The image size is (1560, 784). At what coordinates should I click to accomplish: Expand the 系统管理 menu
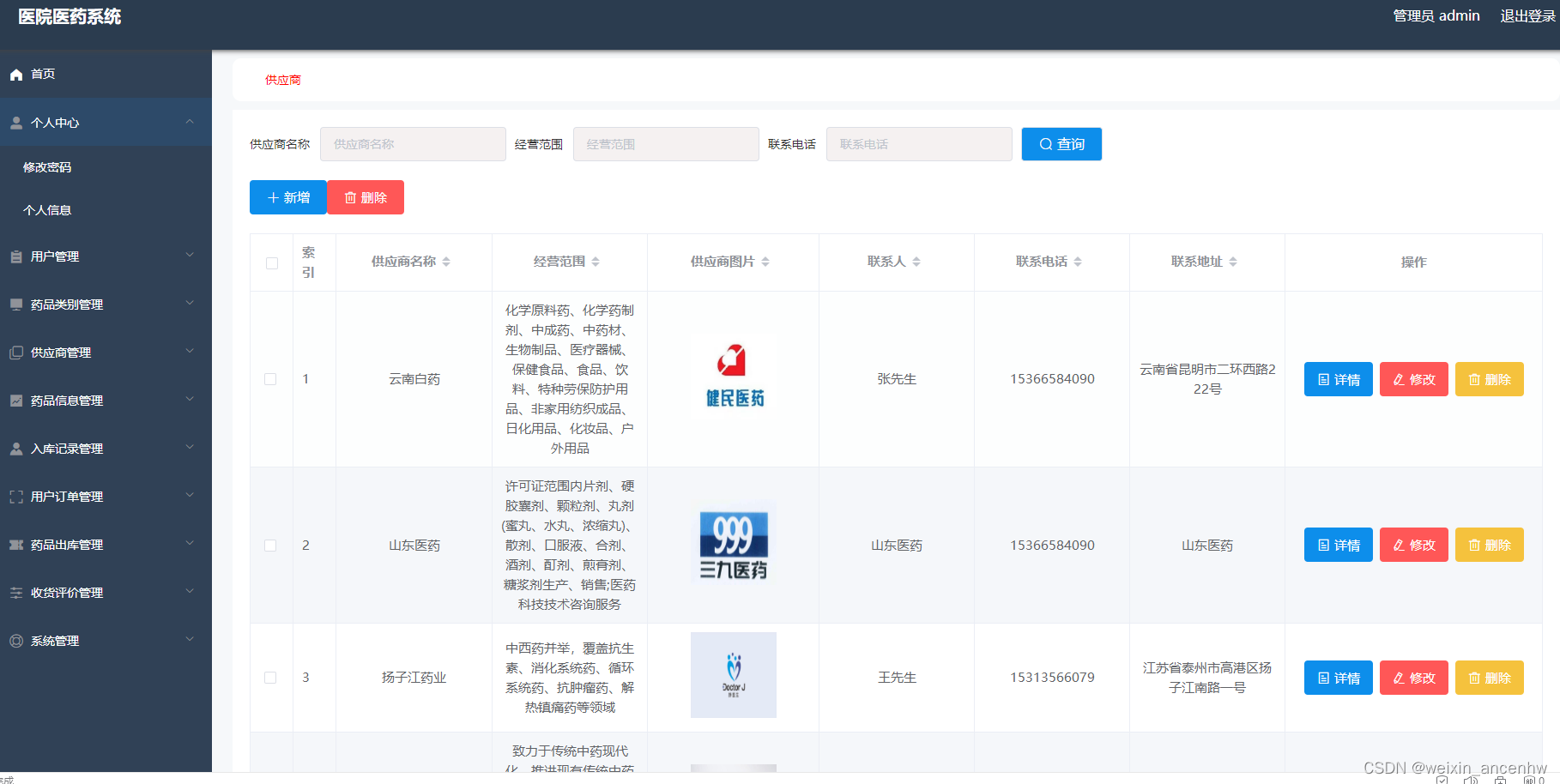coord(190,640)
